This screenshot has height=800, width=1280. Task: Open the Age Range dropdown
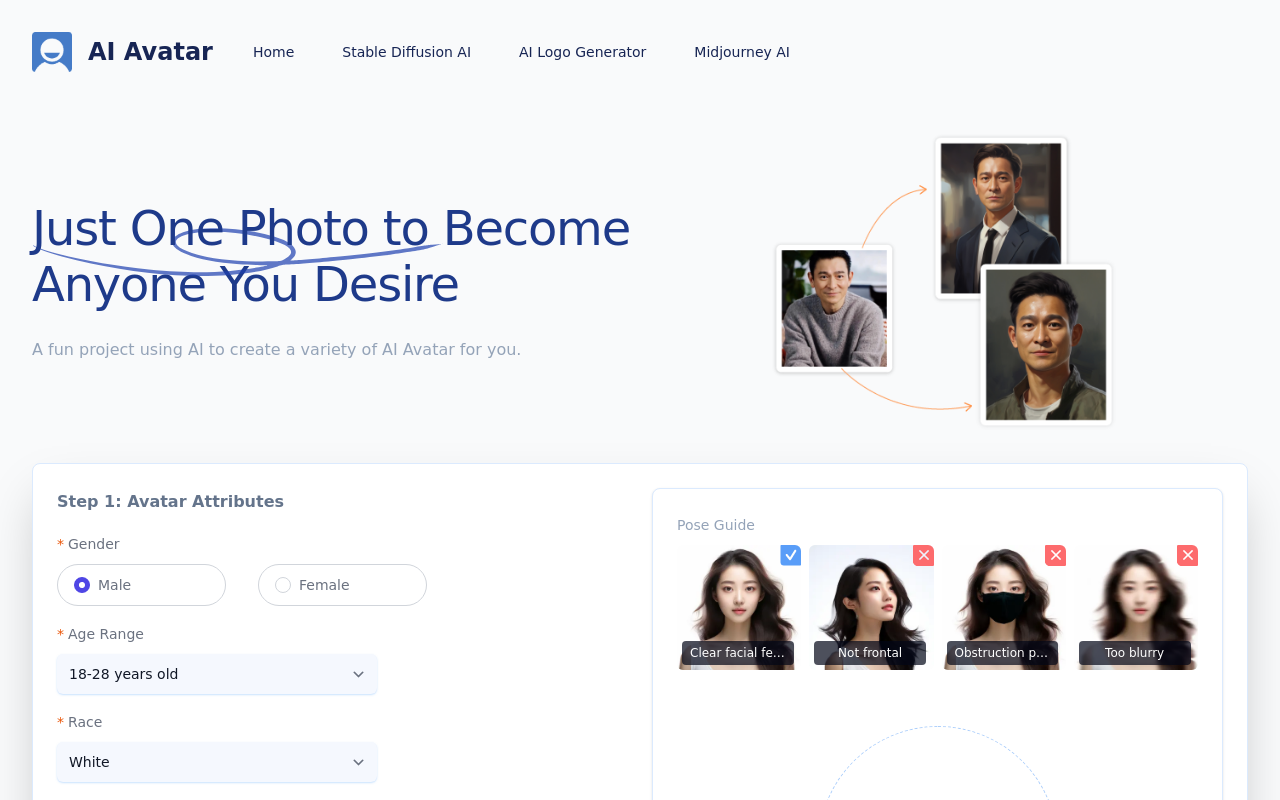point(217,674)
